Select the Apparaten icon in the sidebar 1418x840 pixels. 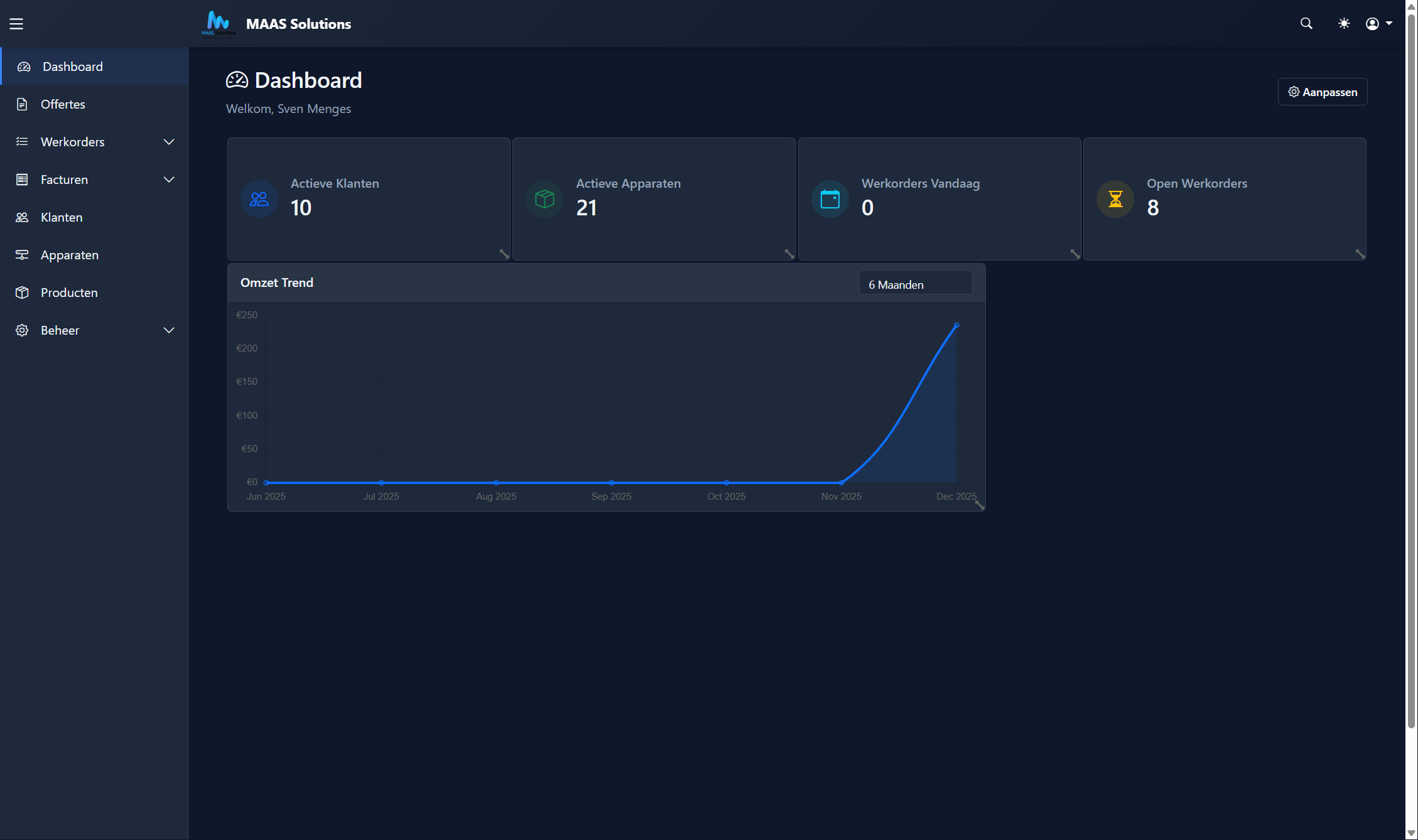coord(22,254)
